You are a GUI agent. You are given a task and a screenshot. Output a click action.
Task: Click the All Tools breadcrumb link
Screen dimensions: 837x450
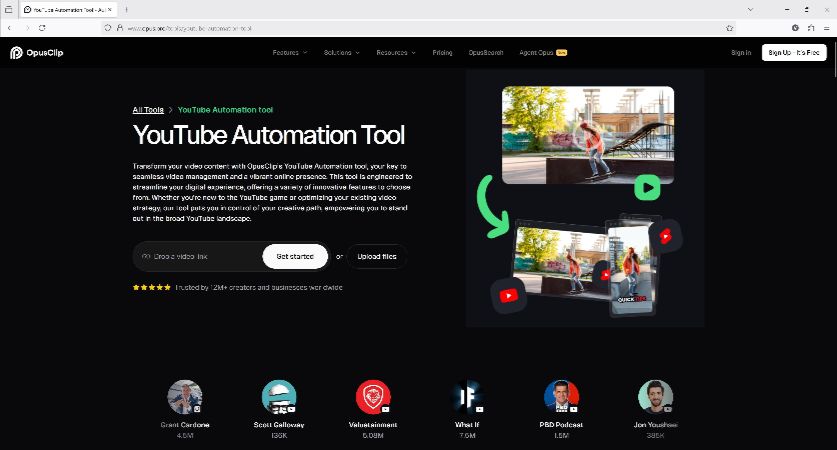tap(148, 110)
